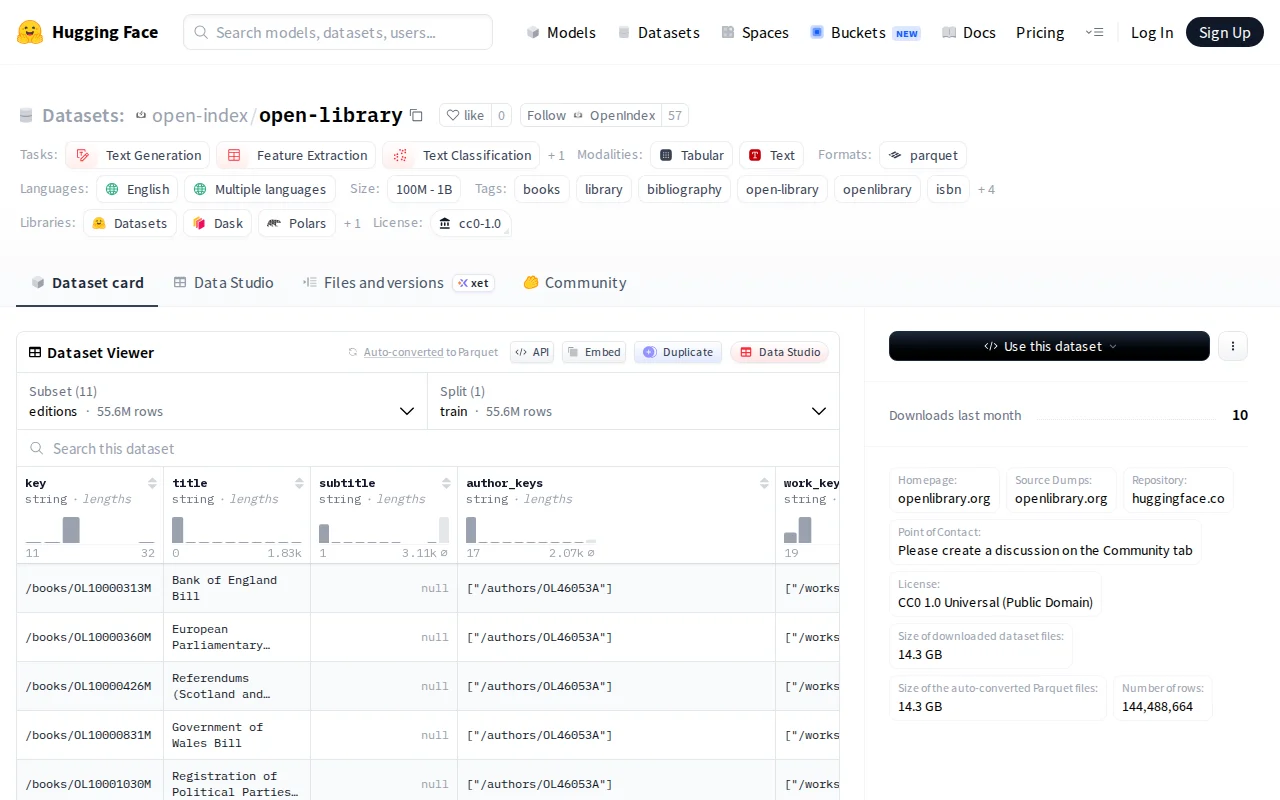Select the books tag
This screenshot has height=800, width=1280.
click(x=542, y=189)
